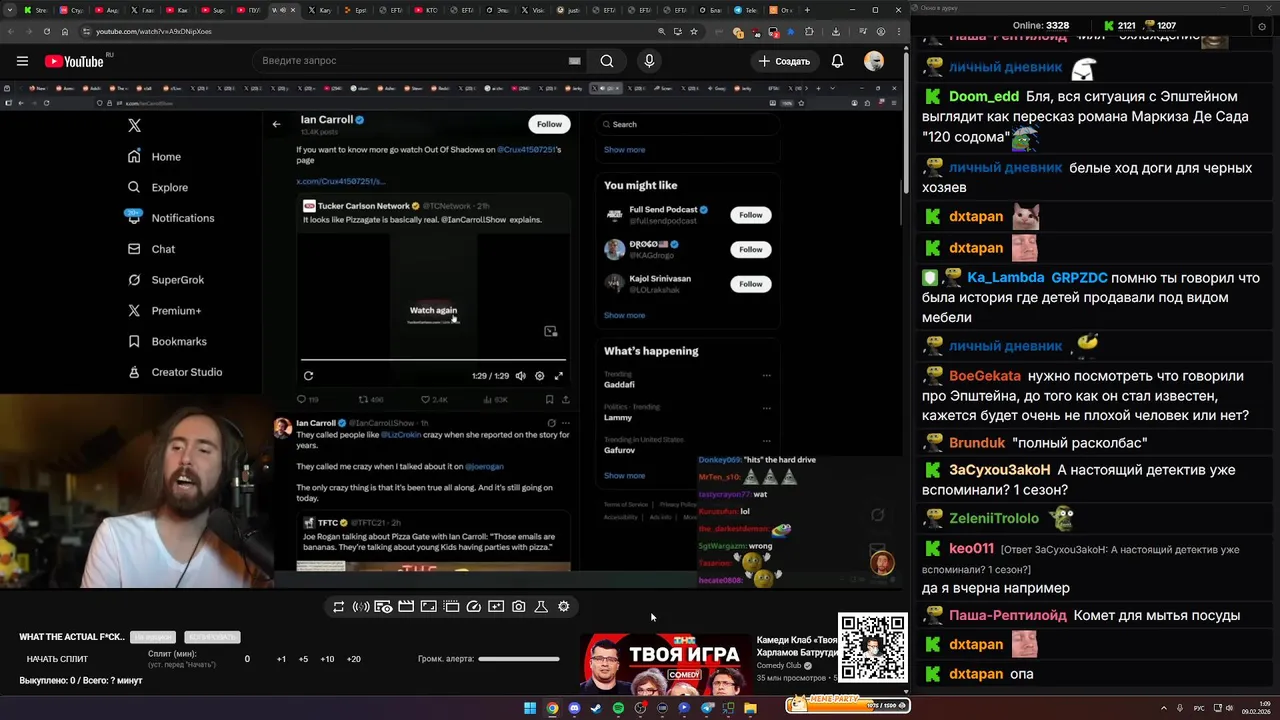Open the on-screen keyboard icon in search box
1280x720 pixels.
(x=574, y=61)
